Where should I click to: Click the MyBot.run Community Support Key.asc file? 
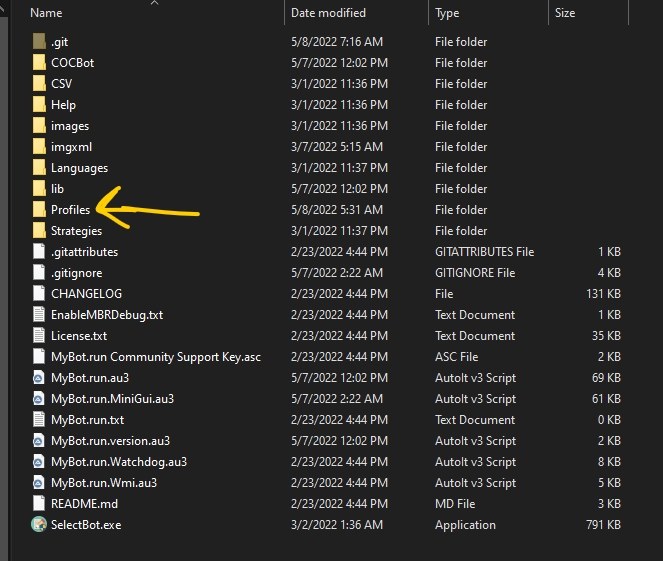tap(155, 357)
